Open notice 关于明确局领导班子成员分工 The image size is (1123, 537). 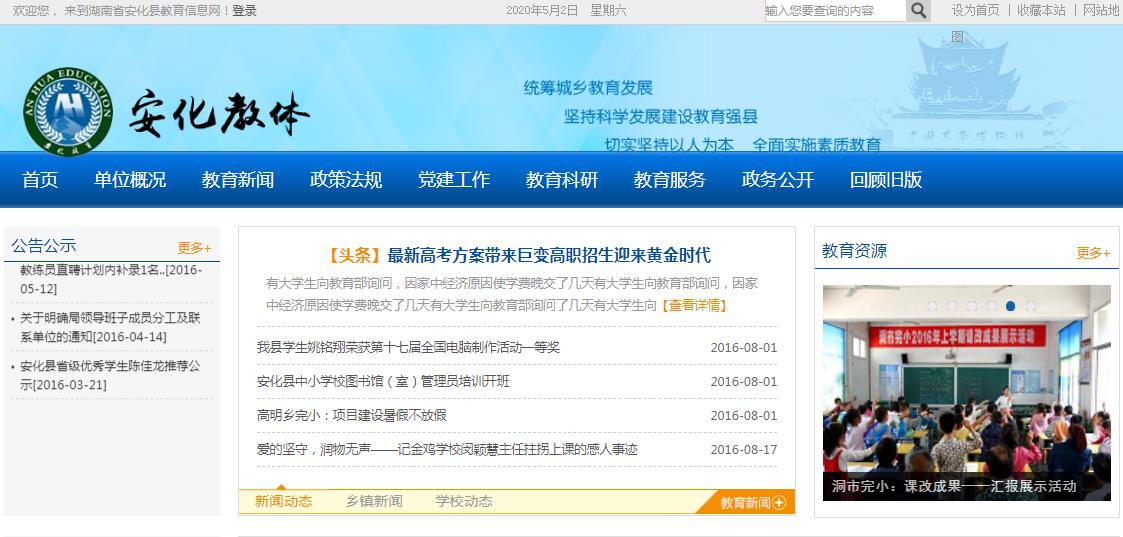110,327
